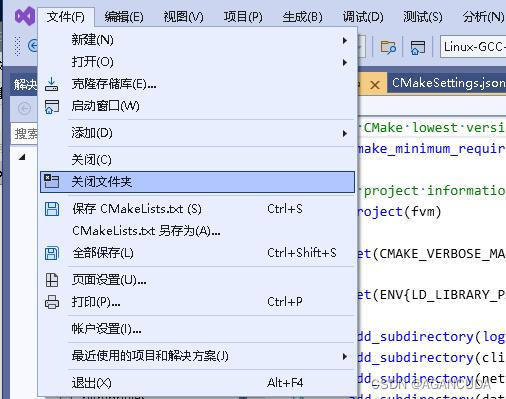Open the 测试(S) menu
The height and width of the screenshot is (399, 506).
tap(423, 17)
